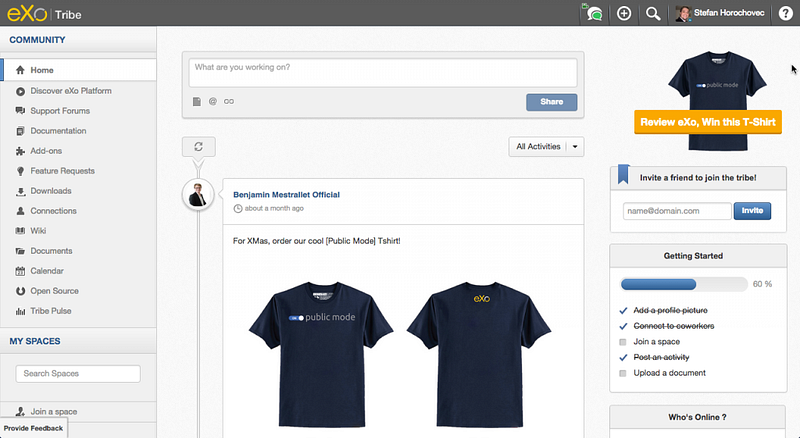Click the Search Spaces input field

78,374
